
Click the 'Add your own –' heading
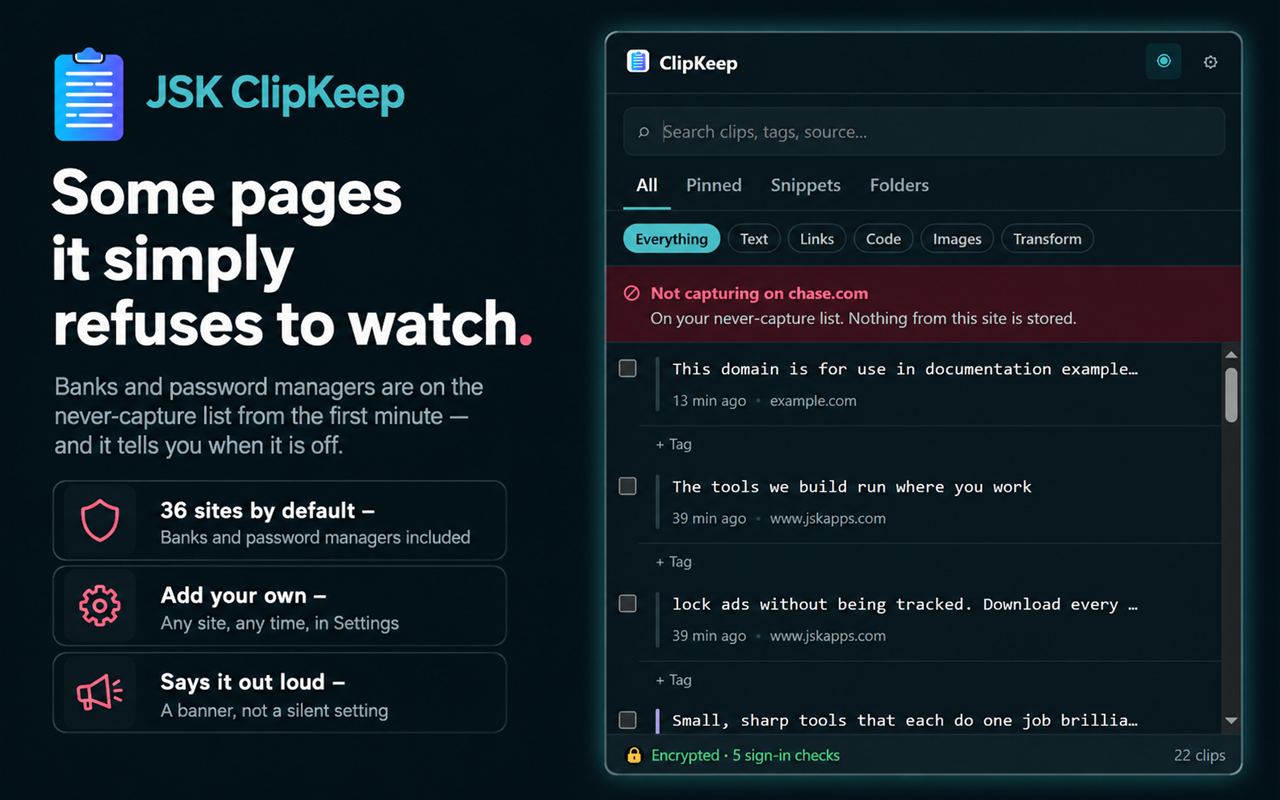pos(244,596)
